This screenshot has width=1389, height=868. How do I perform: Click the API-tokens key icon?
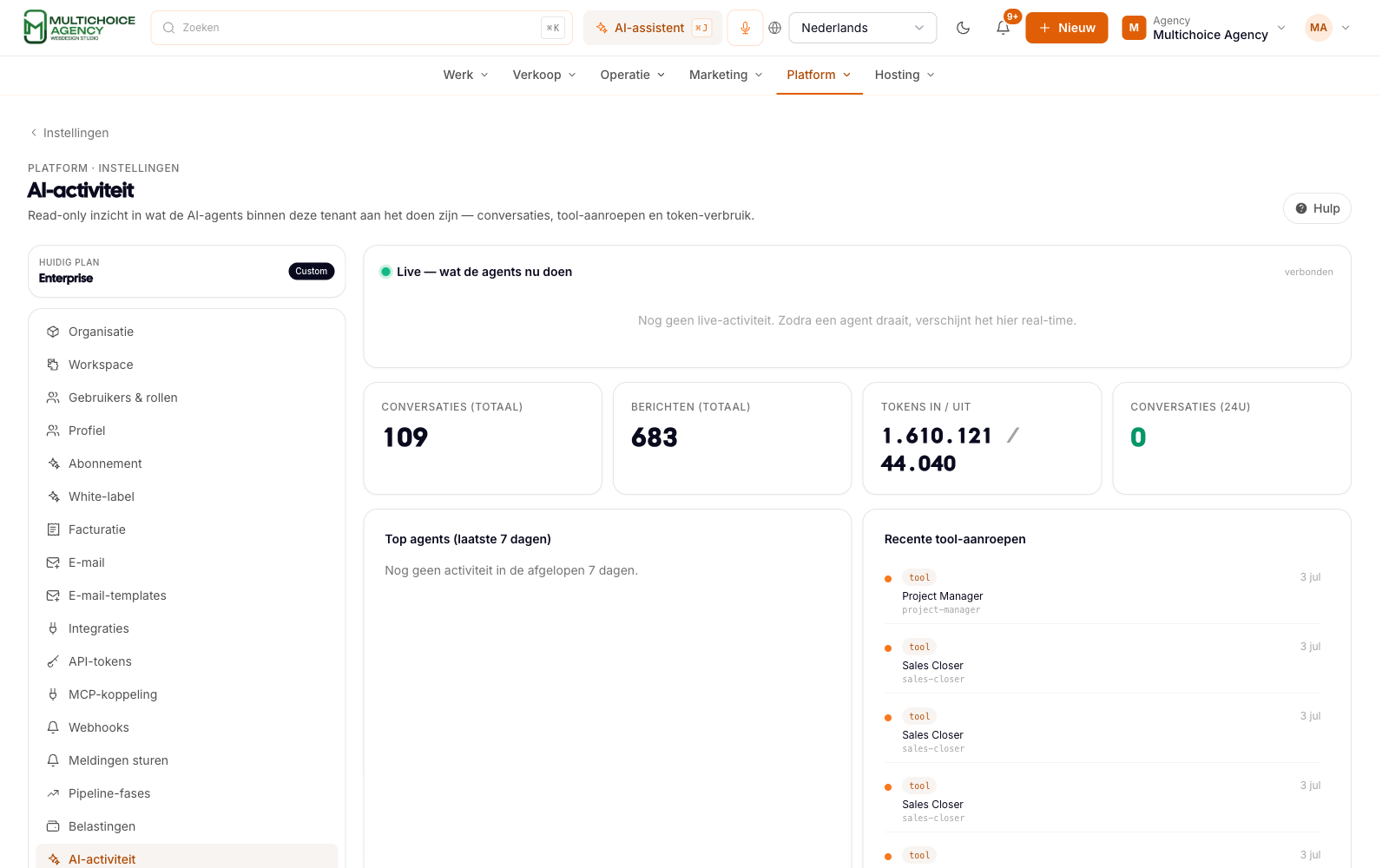53,661
